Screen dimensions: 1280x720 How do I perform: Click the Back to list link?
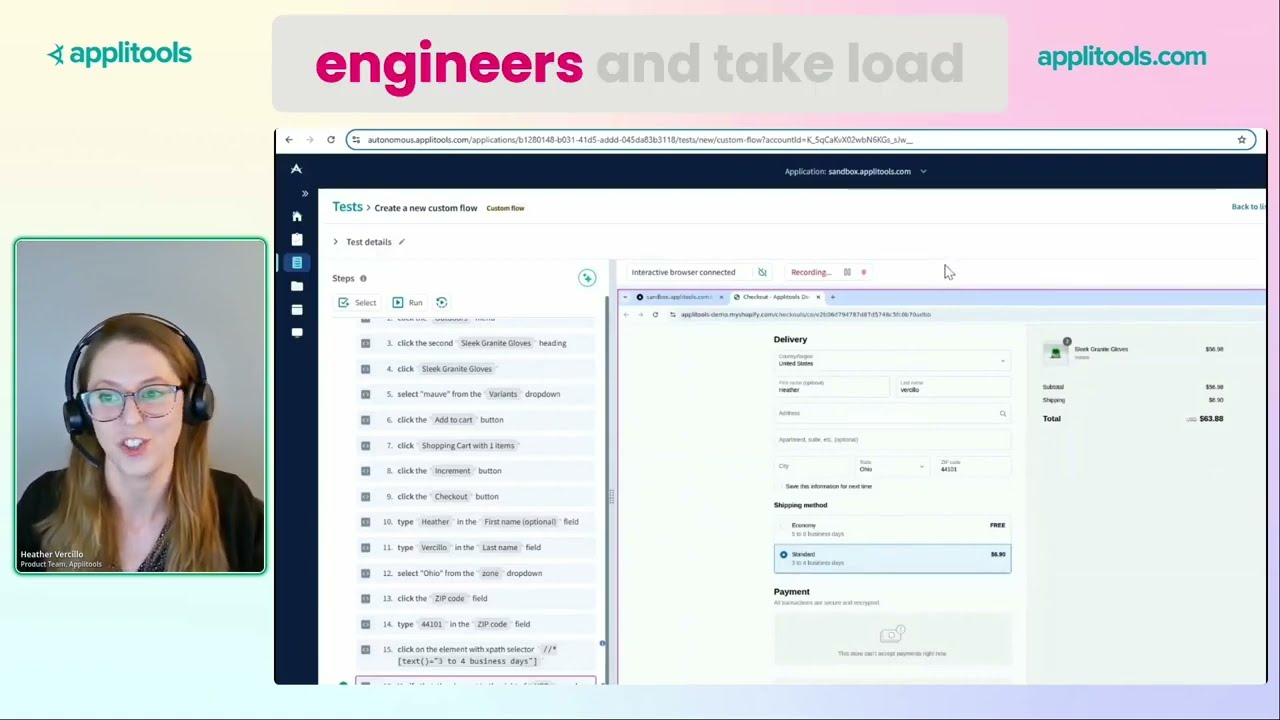pos(1248,207)
